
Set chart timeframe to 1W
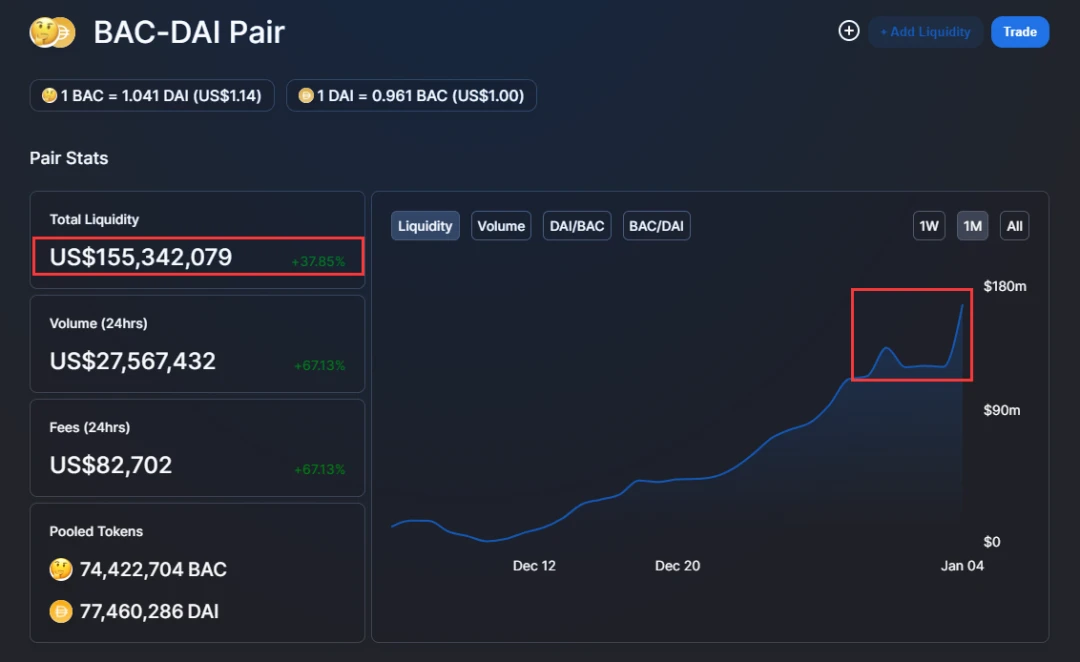click(928, 226)
